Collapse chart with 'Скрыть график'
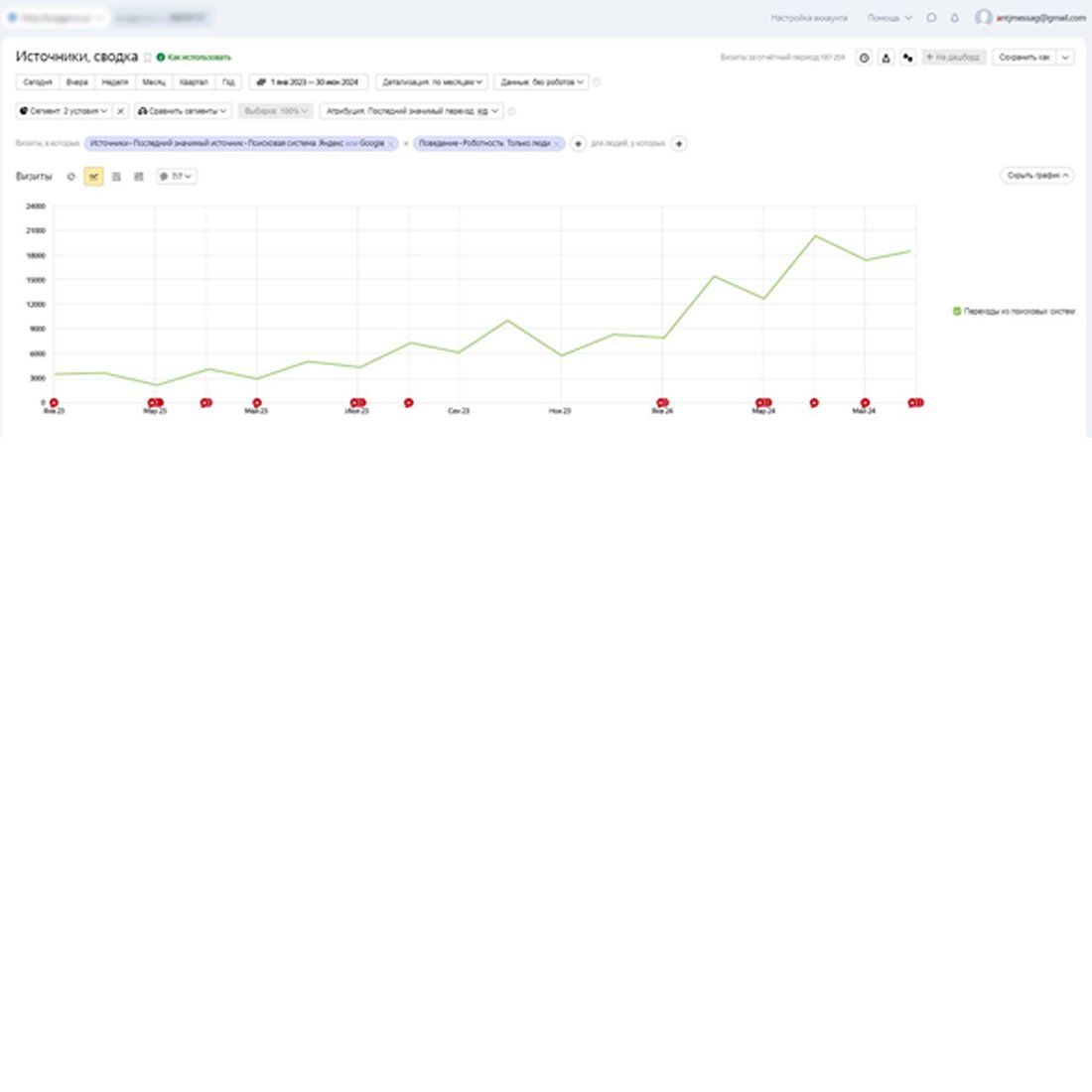1092x1092 pixels. [1036, 176]
